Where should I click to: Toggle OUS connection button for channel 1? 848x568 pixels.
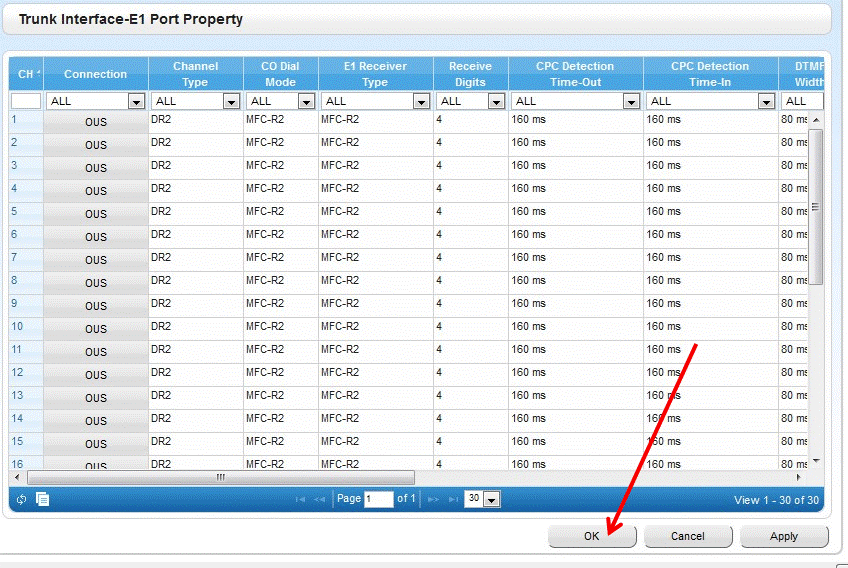pyautogui.click(x=96, y=122)
